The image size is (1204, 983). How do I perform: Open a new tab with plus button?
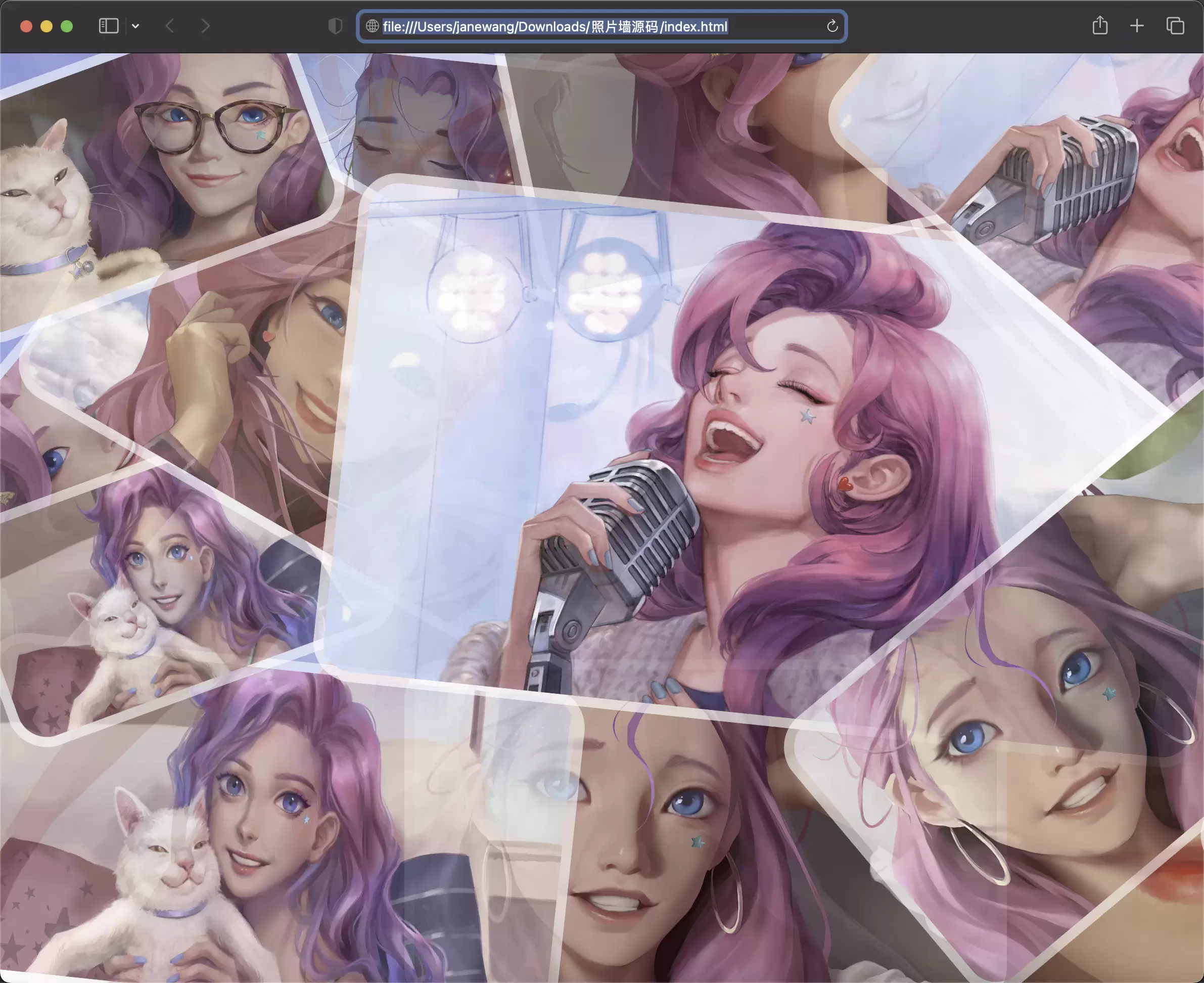[x=1137, y=26]
